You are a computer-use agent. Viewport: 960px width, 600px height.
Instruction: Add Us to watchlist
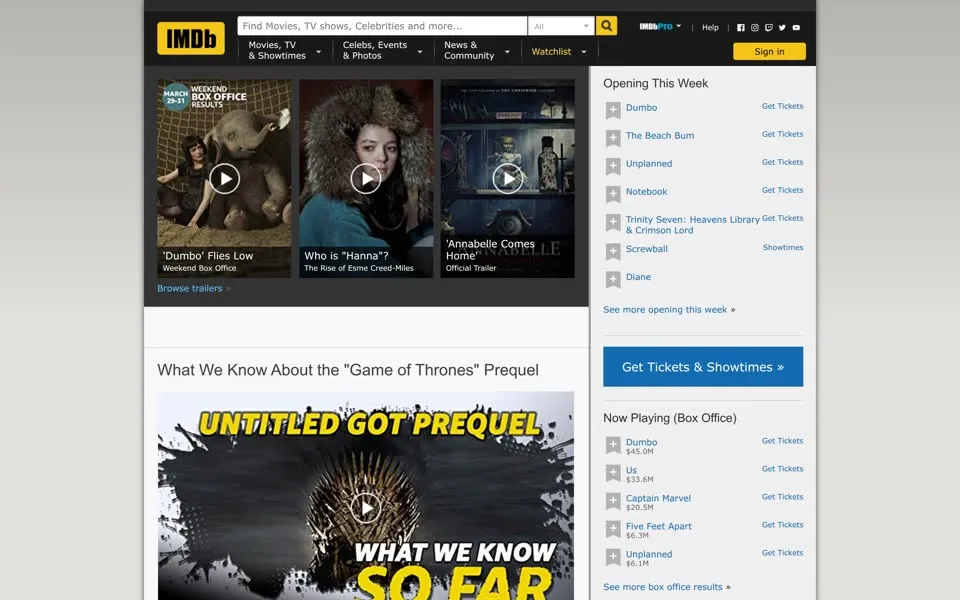coord(613,473)
